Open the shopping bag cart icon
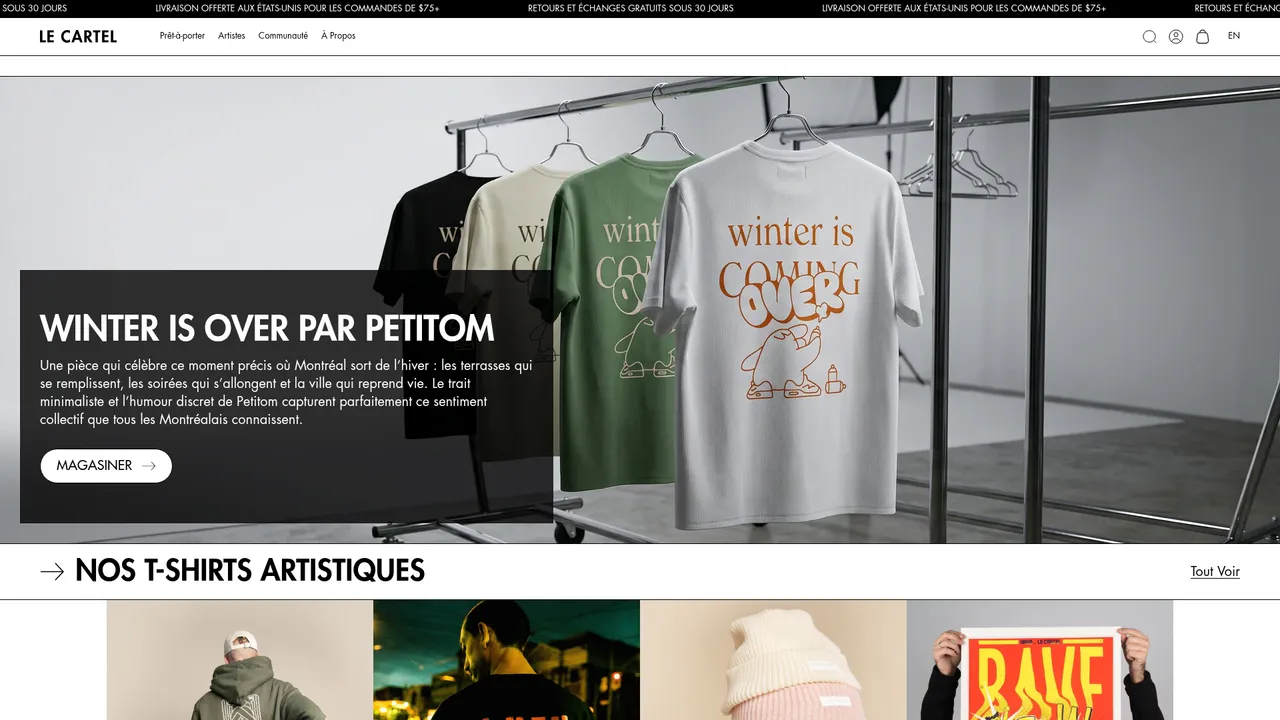 (1203, 37)
